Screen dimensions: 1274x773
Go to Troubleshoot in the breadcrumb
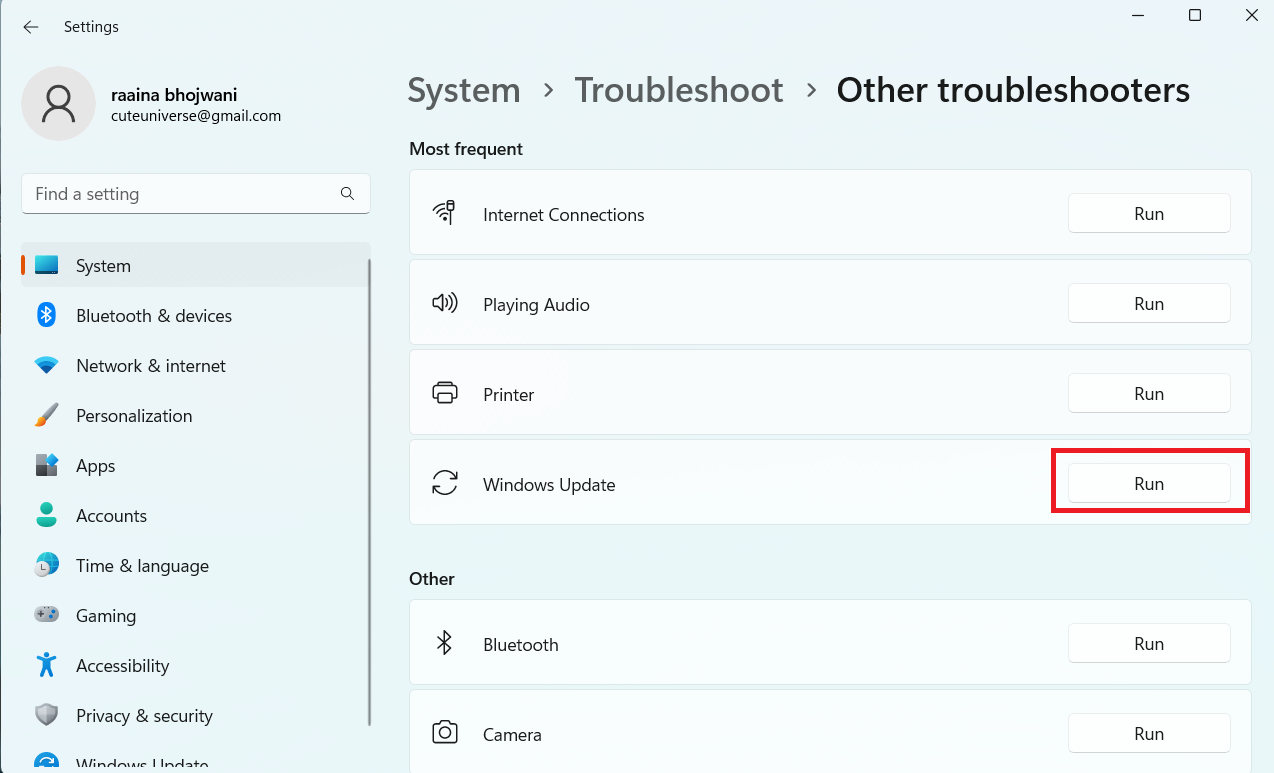click(x=678, y=90)
